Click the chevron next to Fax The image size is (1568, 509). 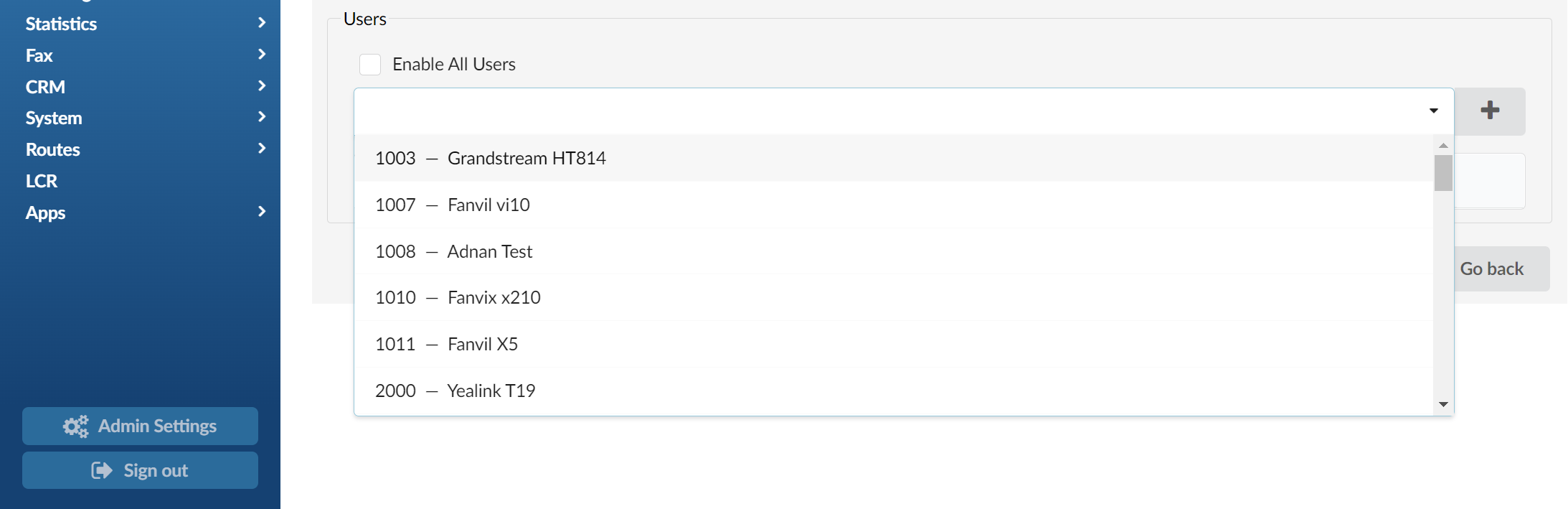point(262,55)
